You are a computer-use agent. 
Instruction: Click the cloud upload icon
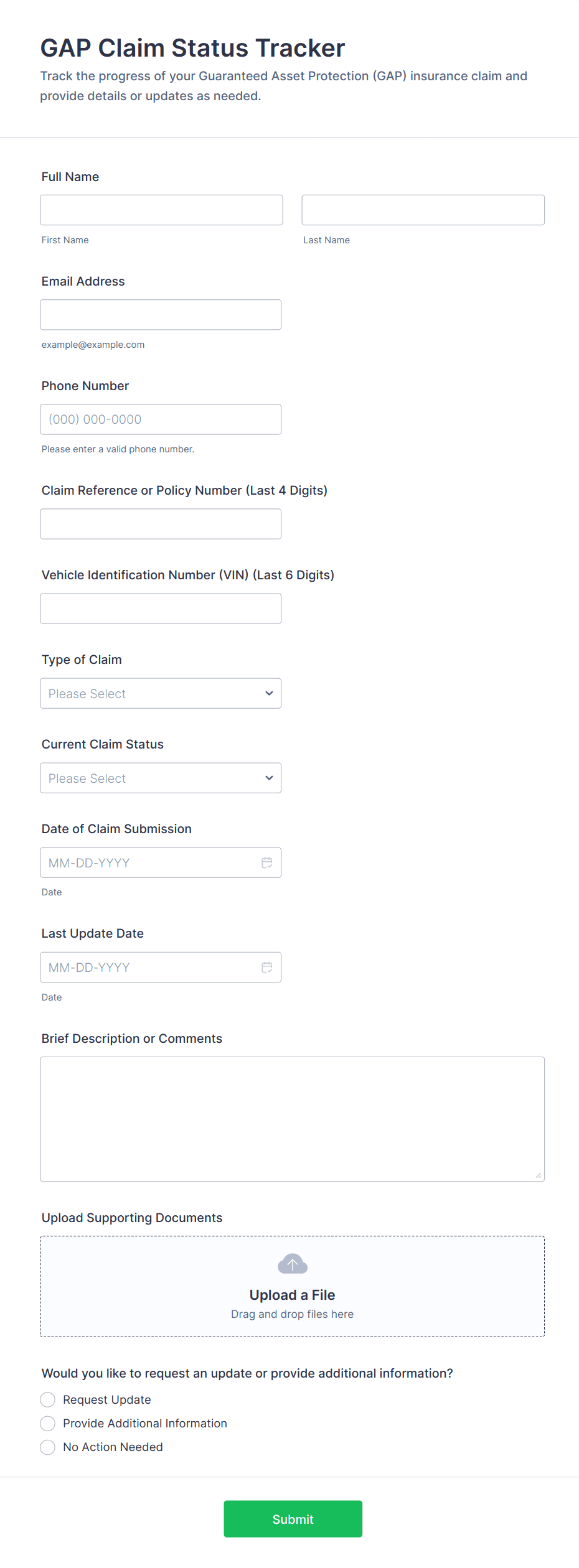click(x=293, y=1264)
